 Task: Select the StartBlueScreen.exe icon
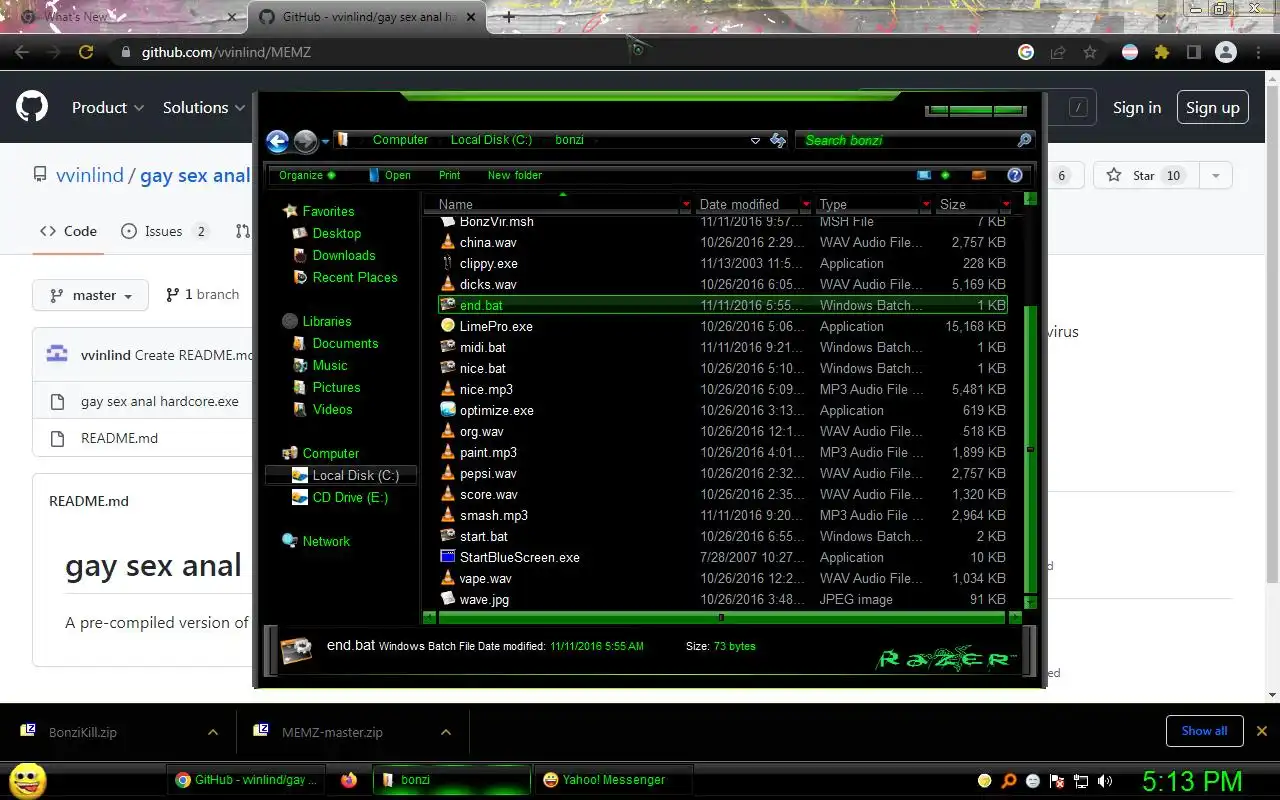(448, 557)
